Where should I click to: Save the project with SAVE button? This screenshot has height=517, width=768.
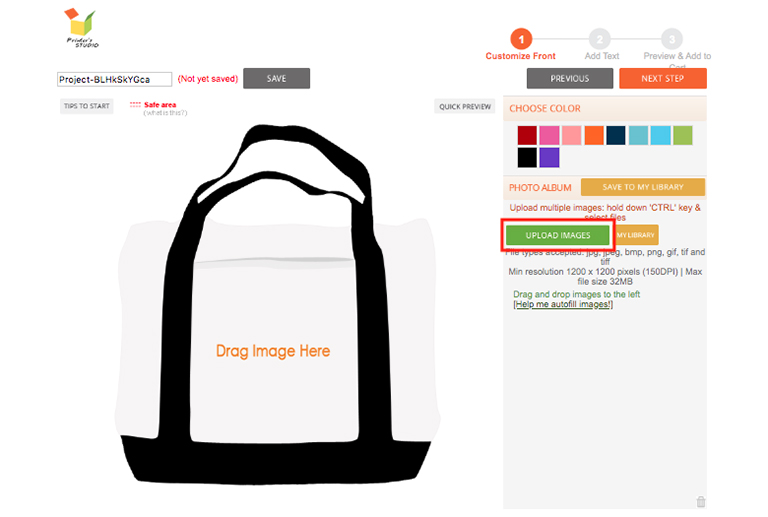[276, 78]
